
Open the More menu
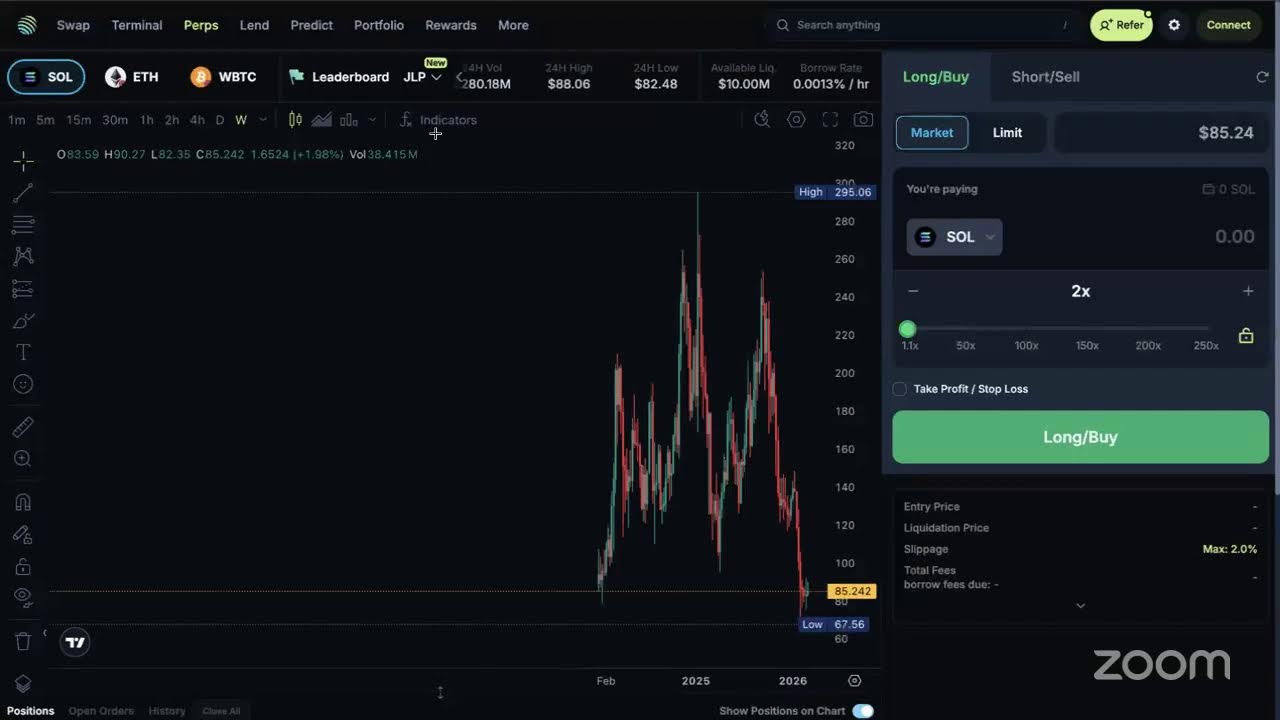513,25
